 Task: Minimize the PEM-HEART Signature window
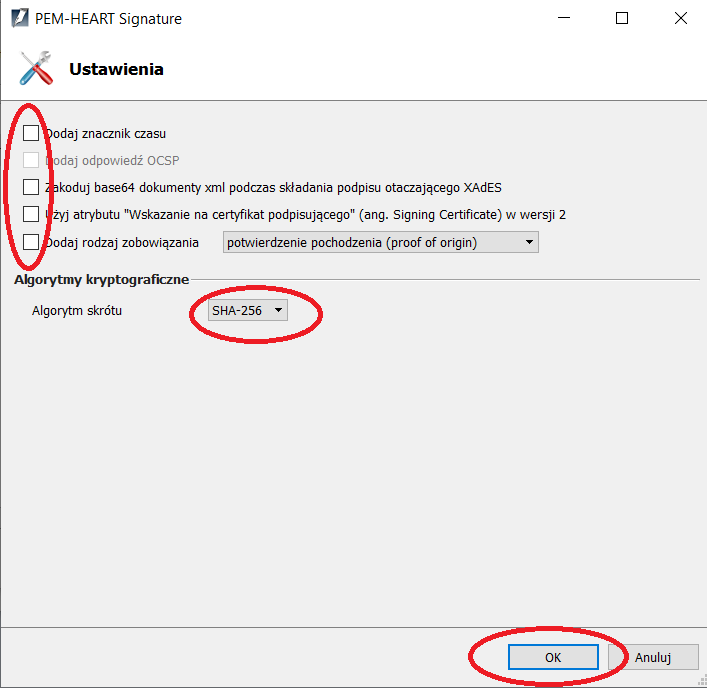(x=564, y=18)
